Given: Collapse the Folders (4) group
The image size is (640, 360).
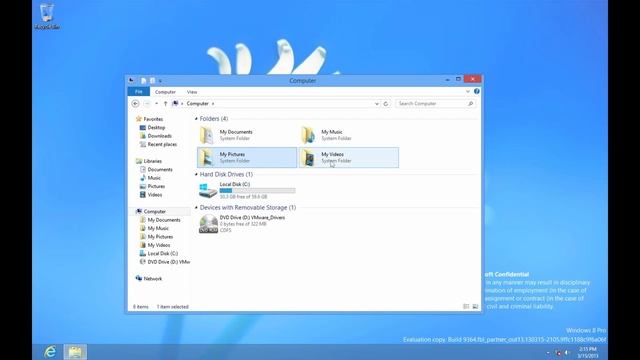Looking at the screenshot, I should [196, 119].
